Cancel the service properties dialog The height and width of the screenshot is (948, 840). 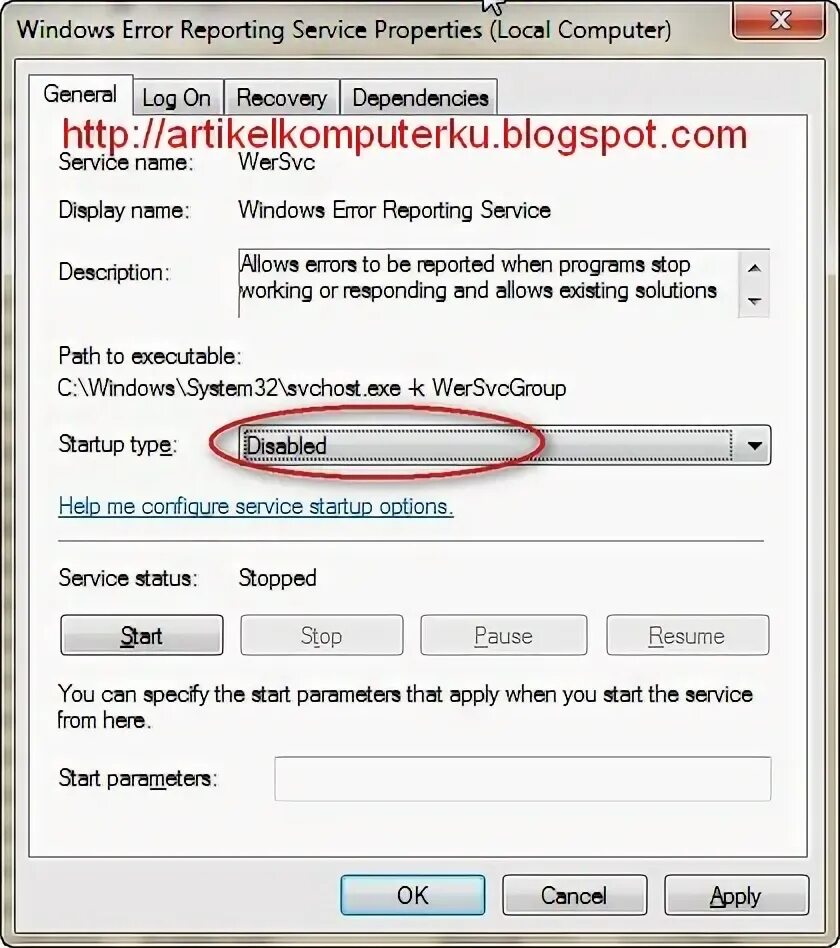point(575,895)
